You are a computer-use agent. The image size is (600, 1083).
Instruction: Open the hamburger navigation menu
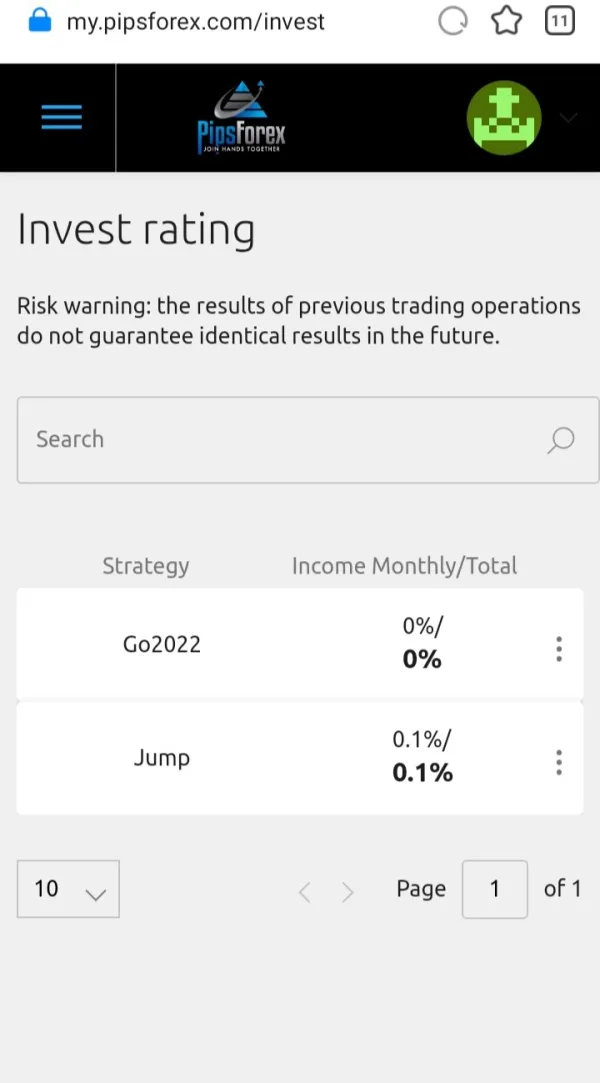point(61,118)
